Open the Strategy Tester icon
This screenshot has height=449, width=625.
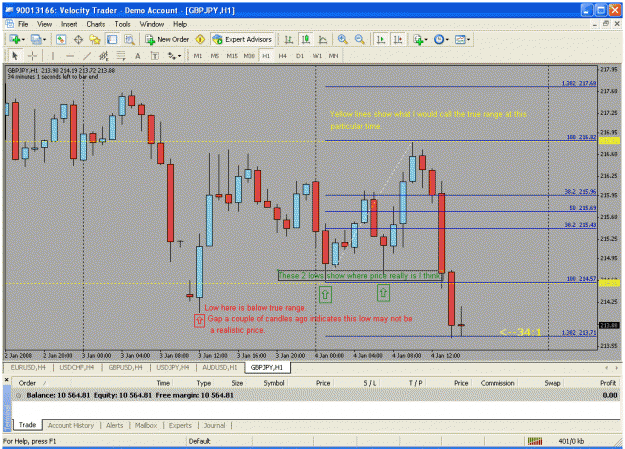[x=129, y=39]
